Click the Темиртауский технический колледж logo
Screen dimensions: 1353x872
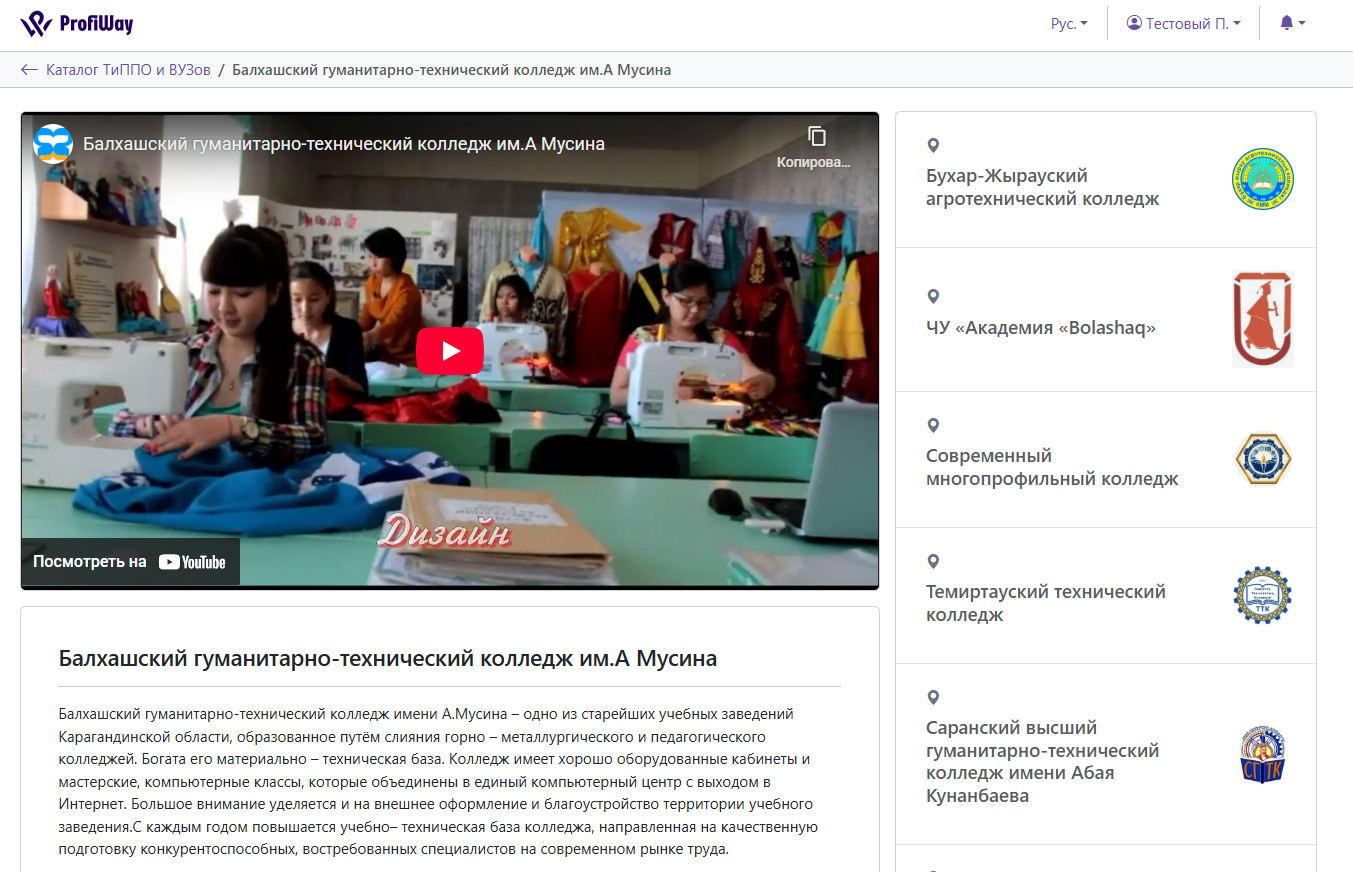[x=1262, y=596]
